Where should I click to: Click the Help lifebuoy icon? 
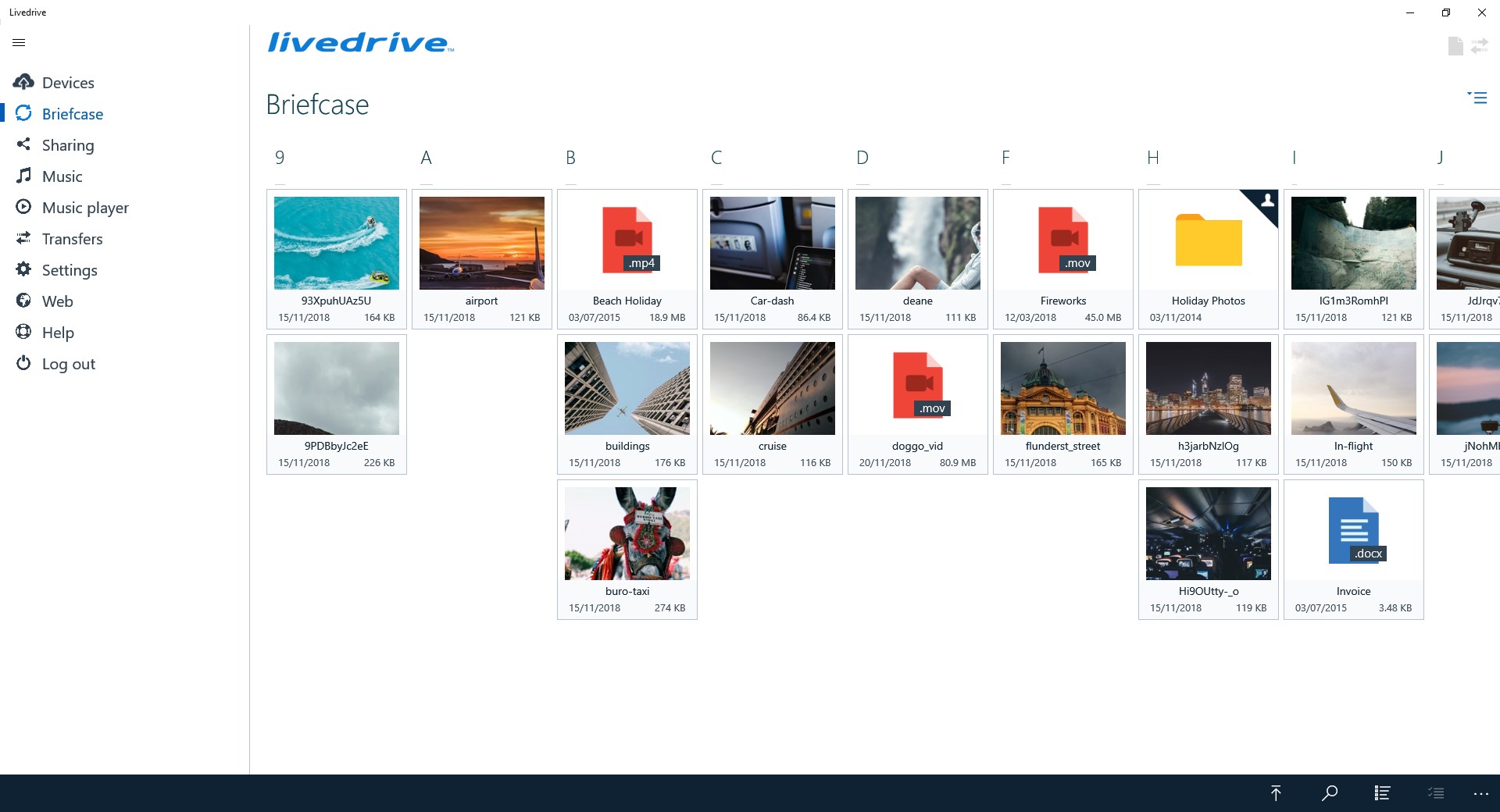(x=23, y=332)
